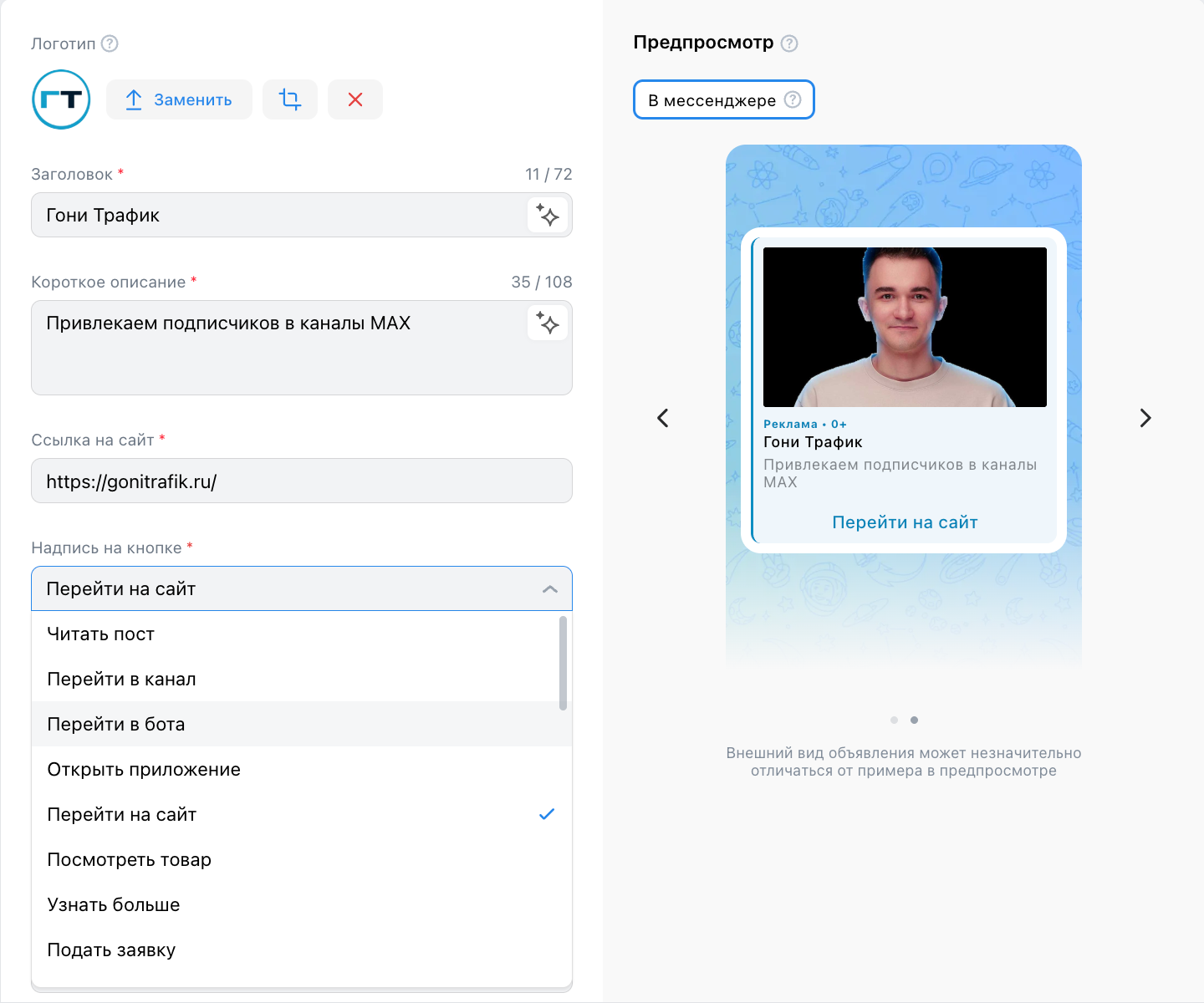The height and width of the screenshot is (1003, 1204).
Task: Select first preview pagination dot
Action: click(x=894, y=720)
